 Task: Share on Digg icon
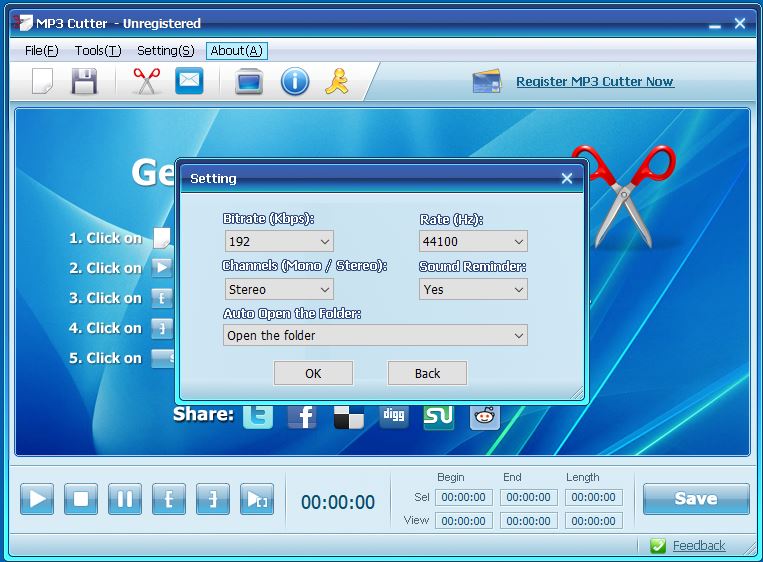394,416
